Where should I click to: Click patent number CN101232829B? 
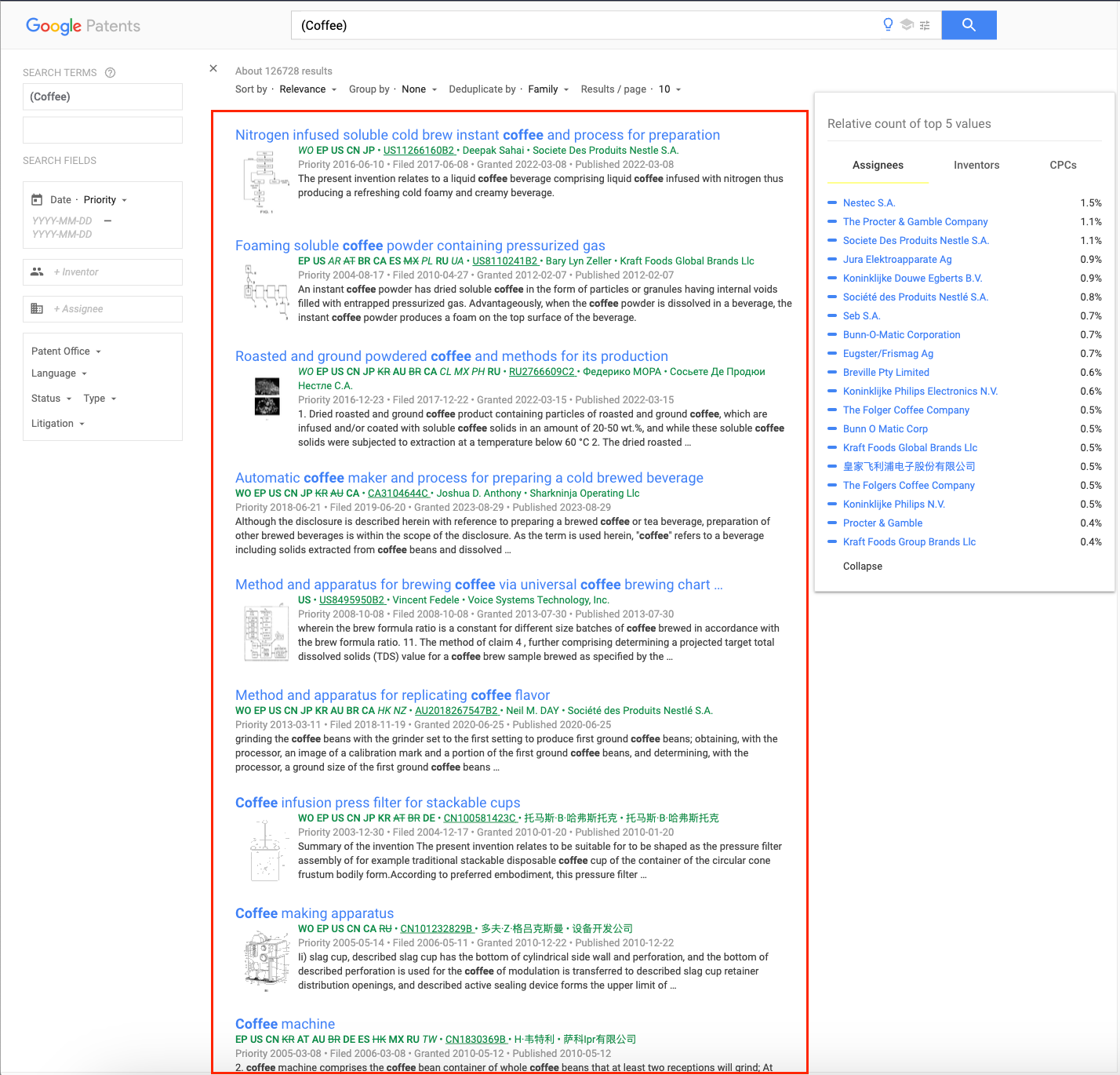(x=437, y=929)
